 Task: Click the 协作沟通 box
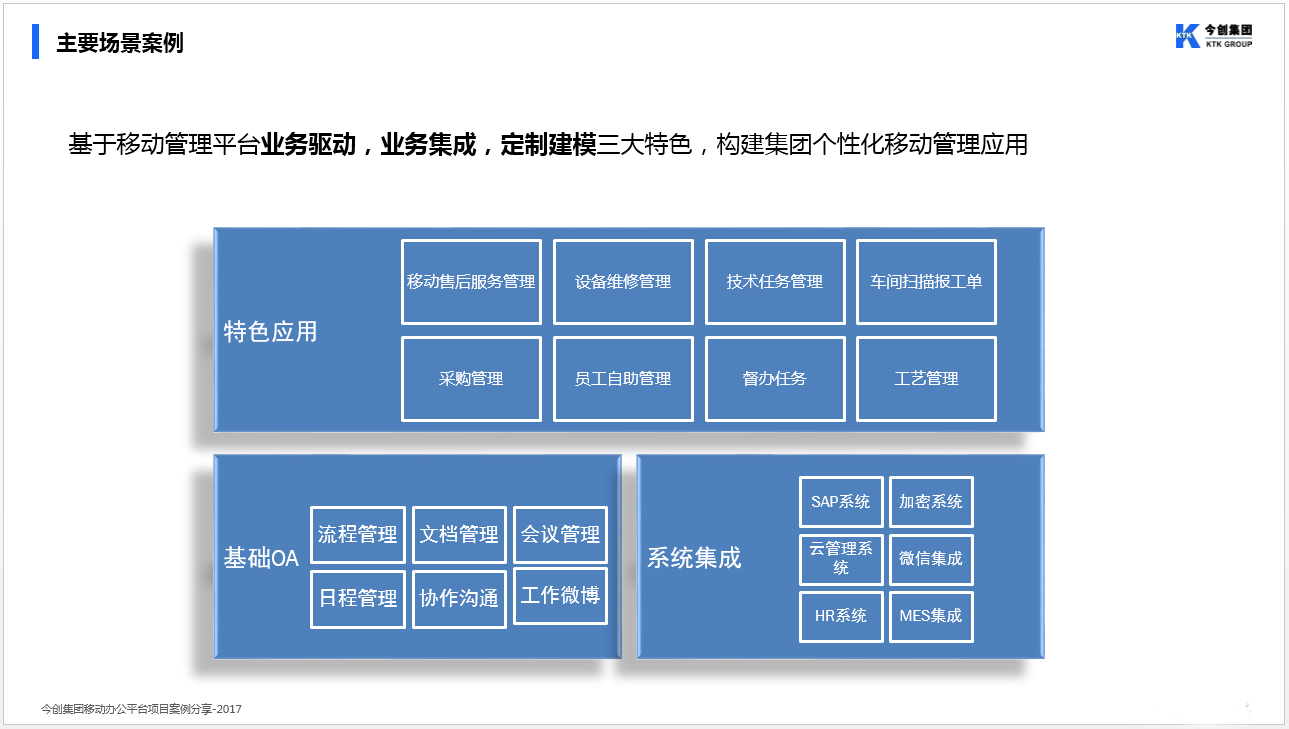tap(459, 599)
